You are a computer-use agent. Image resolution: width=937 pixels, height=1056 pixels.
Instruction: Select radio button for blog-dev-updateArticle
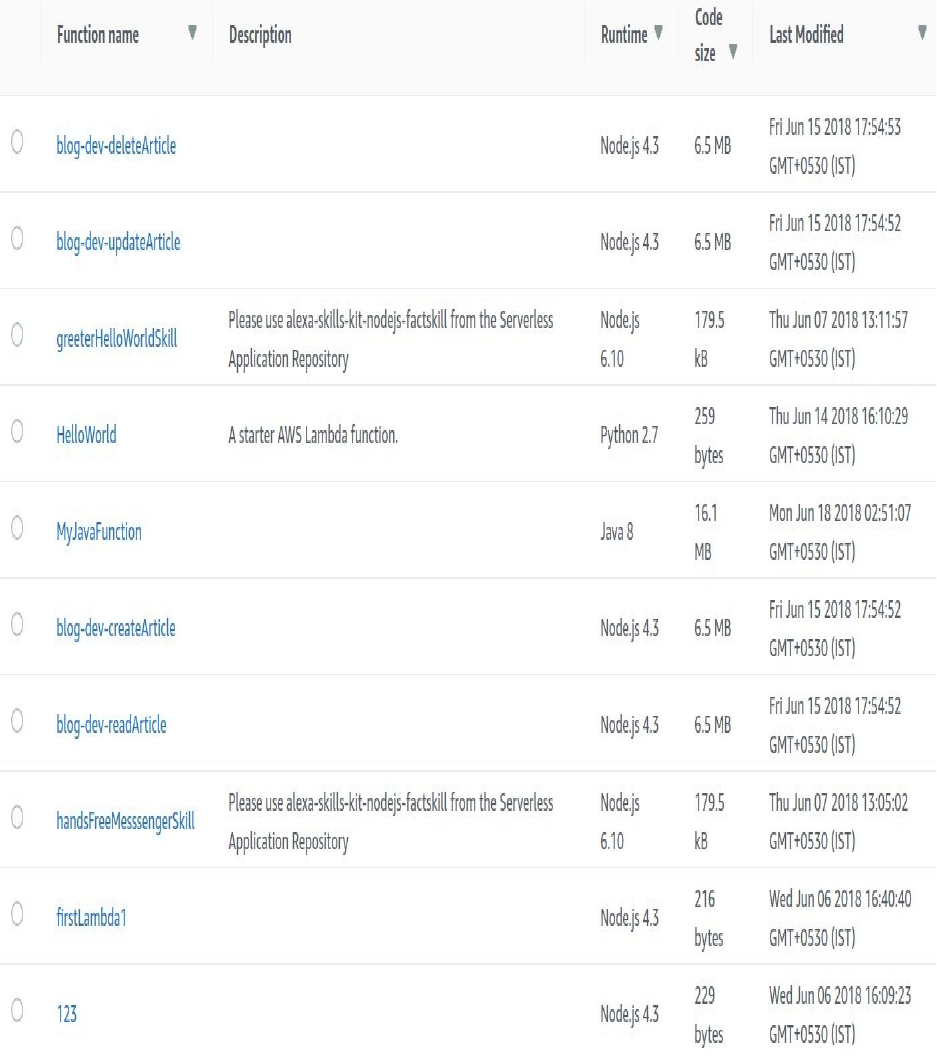point(17,240)
